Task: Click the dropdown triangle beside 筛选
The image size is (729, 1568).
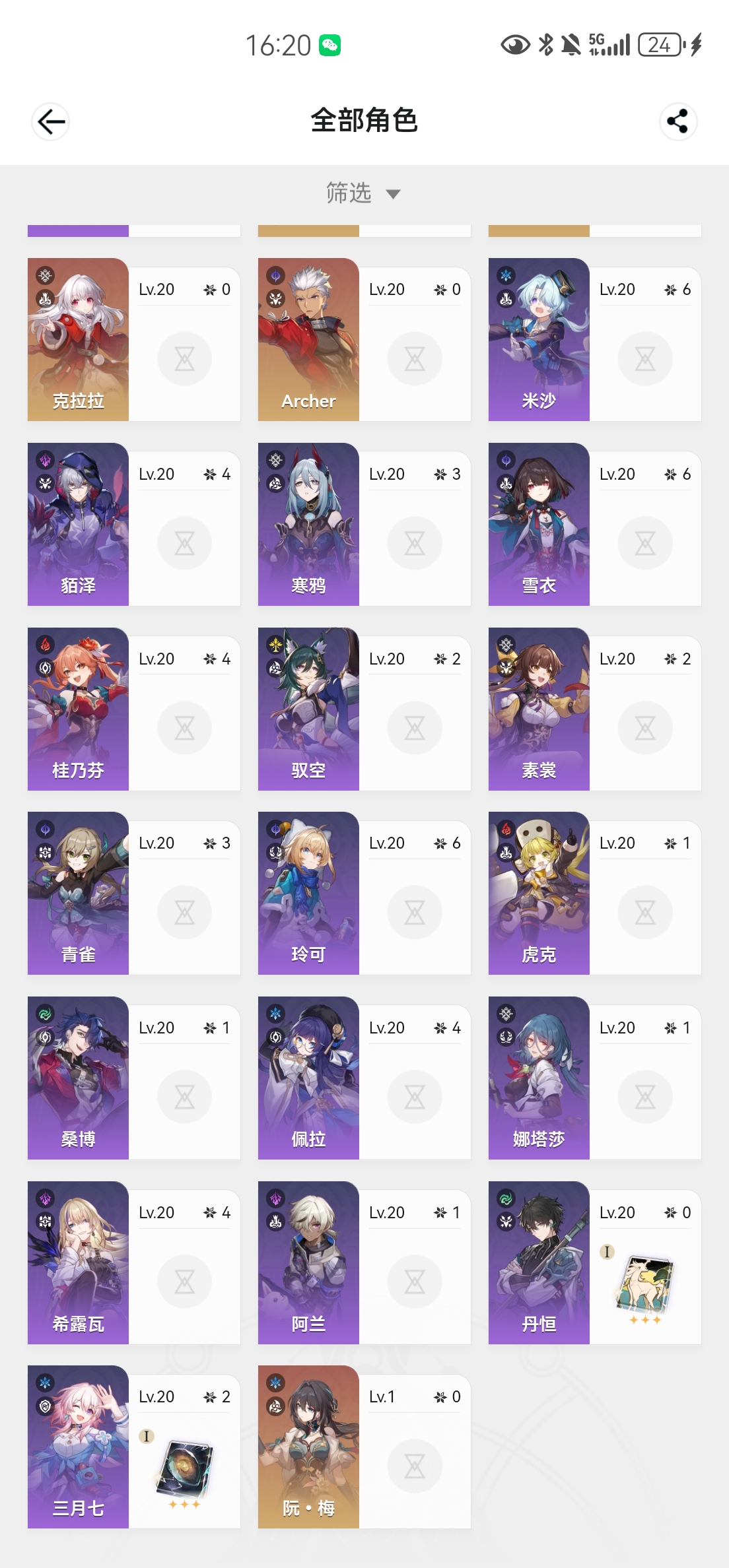Action: (393, 194)
